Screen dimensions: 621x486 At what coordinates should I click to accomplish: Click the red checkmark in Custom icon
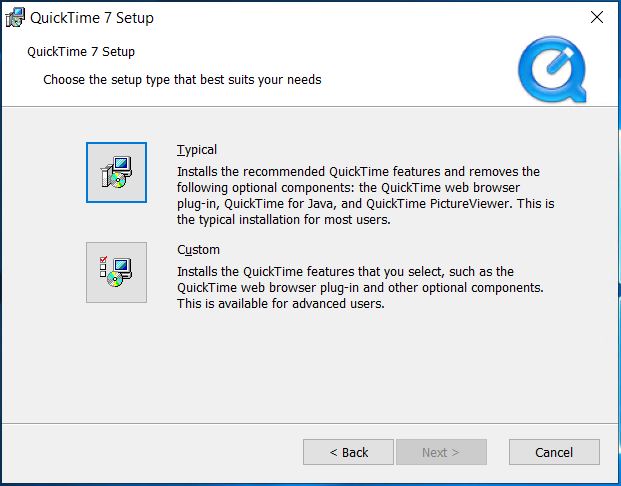point(104,260)
